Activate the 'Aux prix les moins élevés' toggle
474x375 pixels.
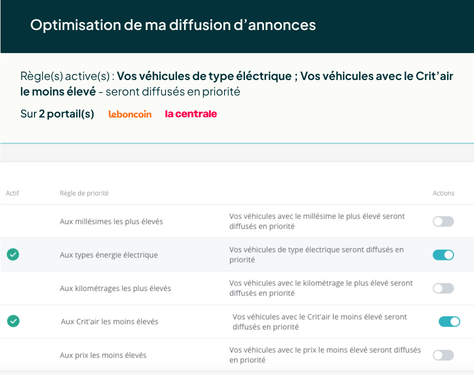[443, 355]
